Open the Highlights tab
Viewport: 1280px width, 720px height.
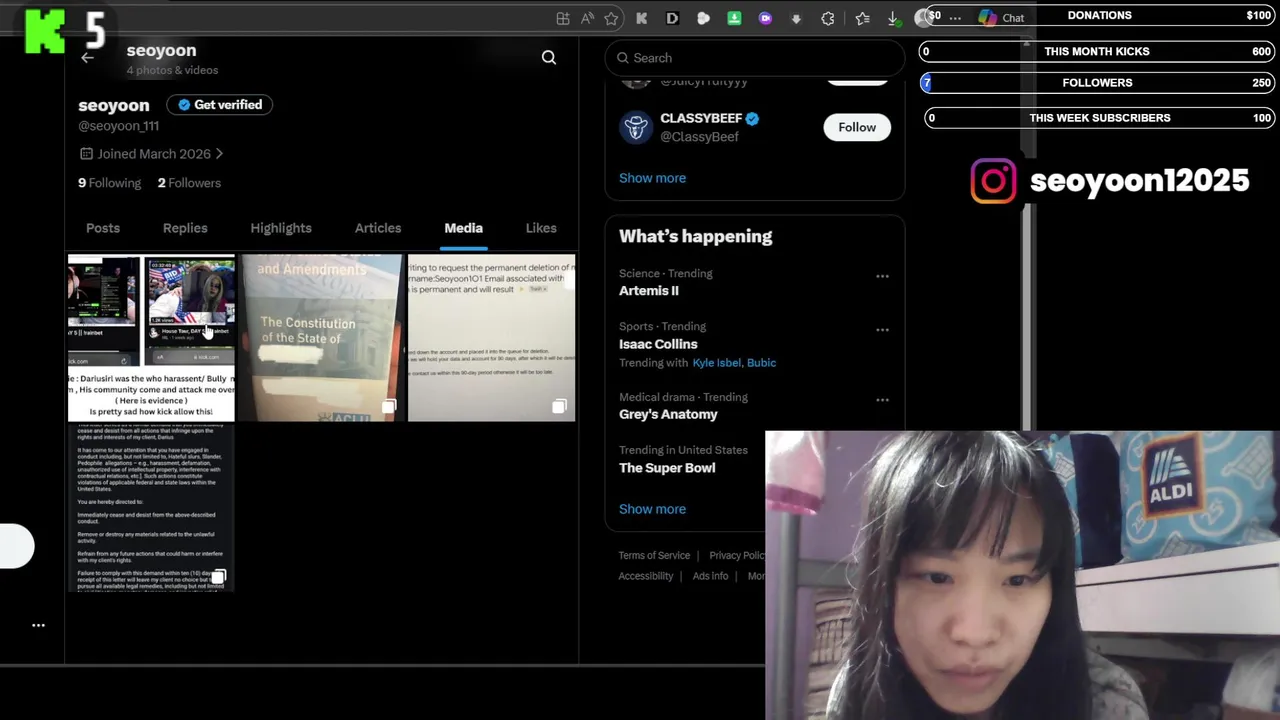(281, 228)
